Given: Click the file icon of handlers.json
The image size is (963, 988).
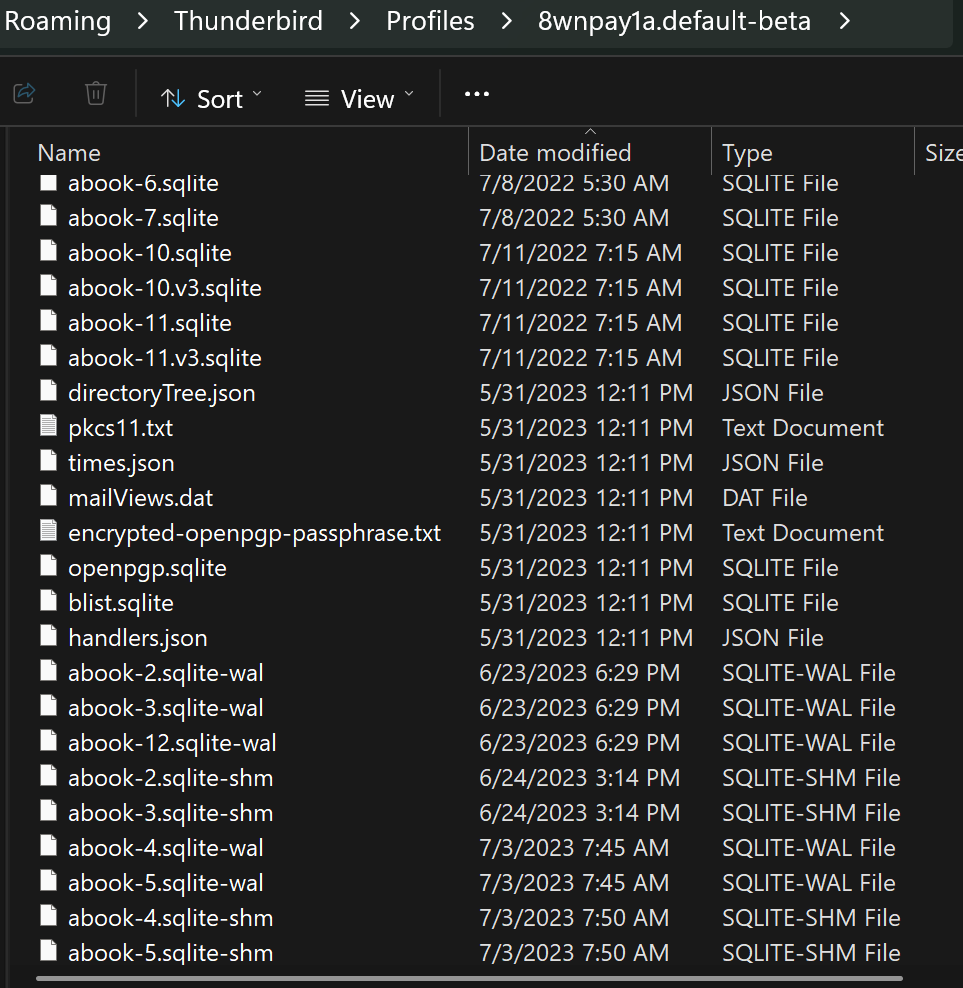Looking at the screenshot, I should 49,636.
